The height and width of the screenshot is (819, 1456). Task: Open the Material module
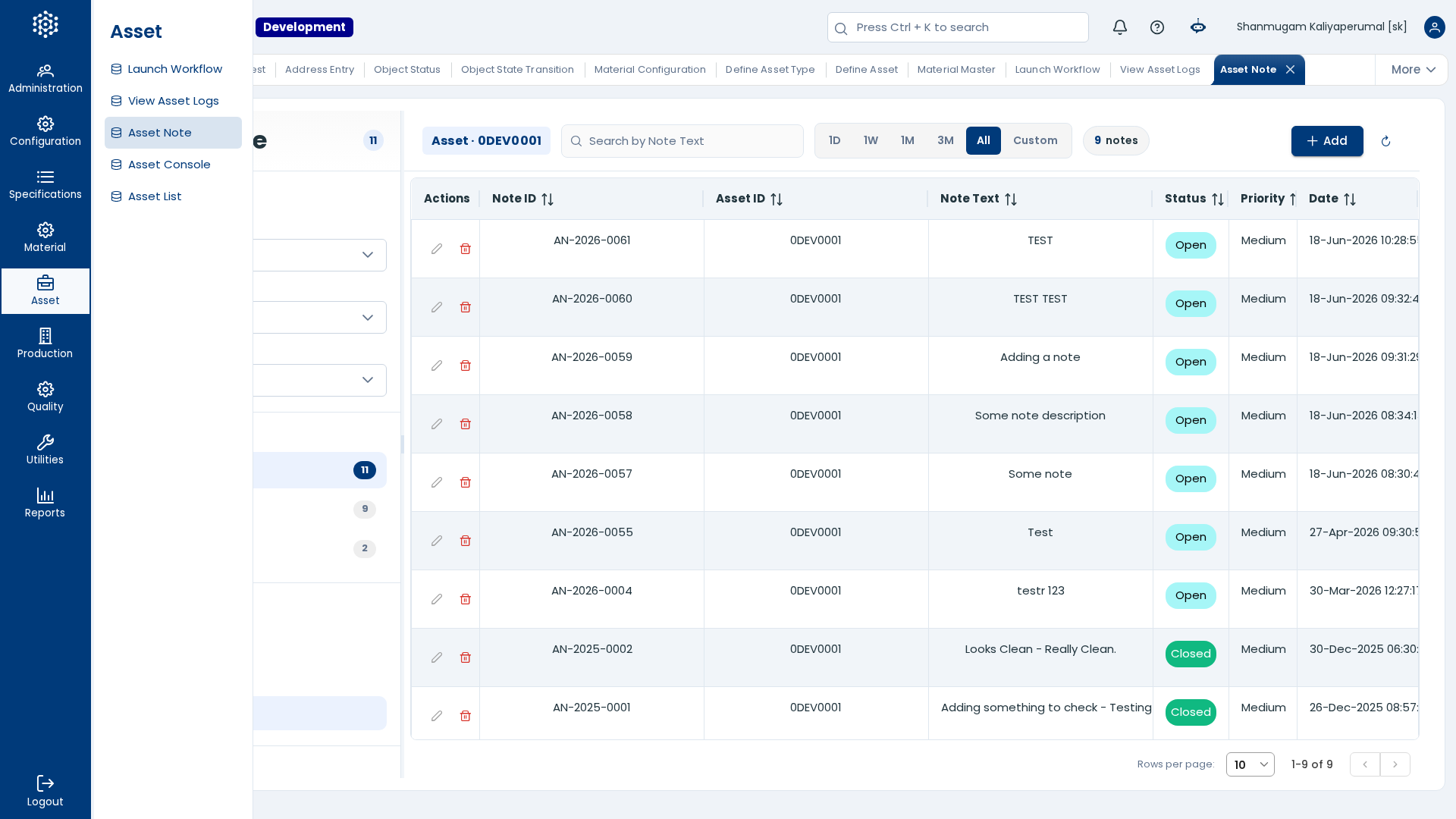(x=45, y=238)
